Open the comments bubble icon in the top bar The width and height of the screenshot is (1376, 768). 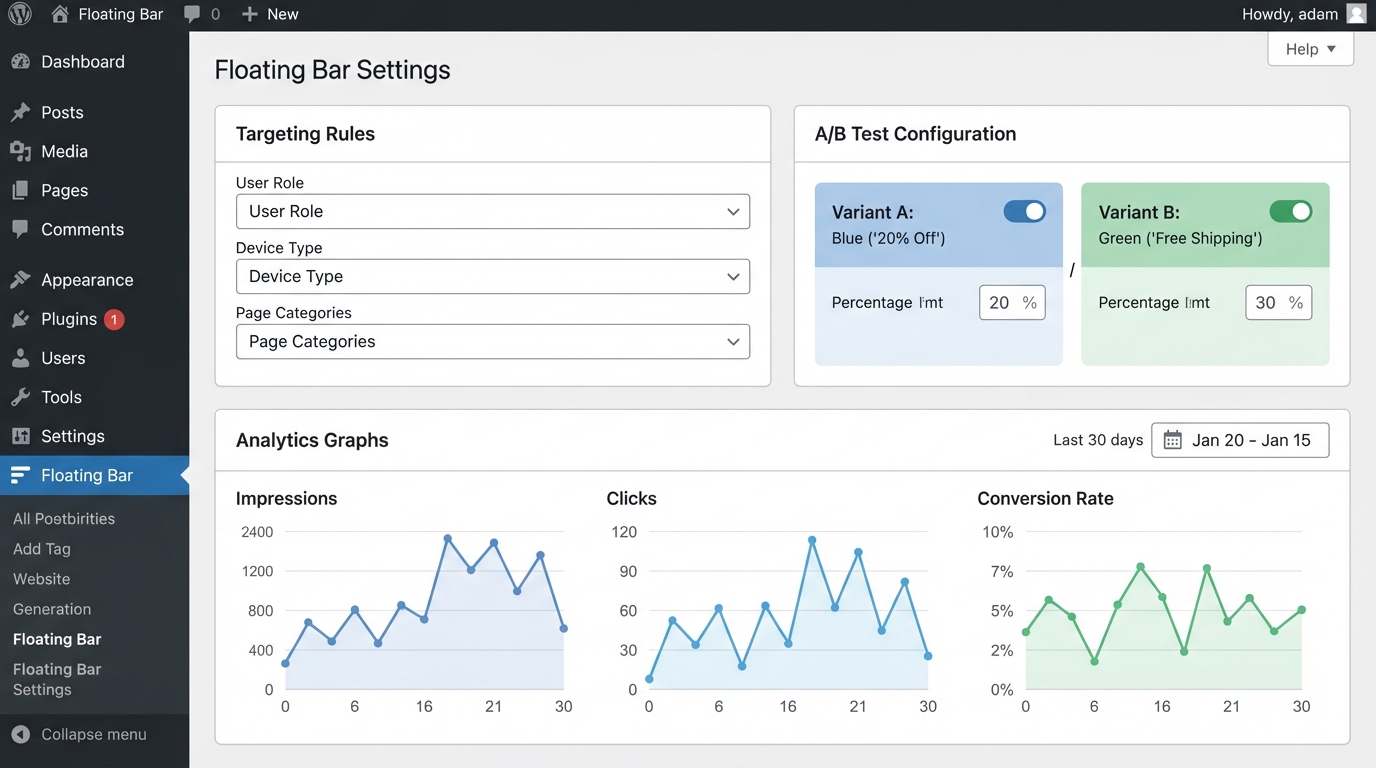(x=190, y=14)
